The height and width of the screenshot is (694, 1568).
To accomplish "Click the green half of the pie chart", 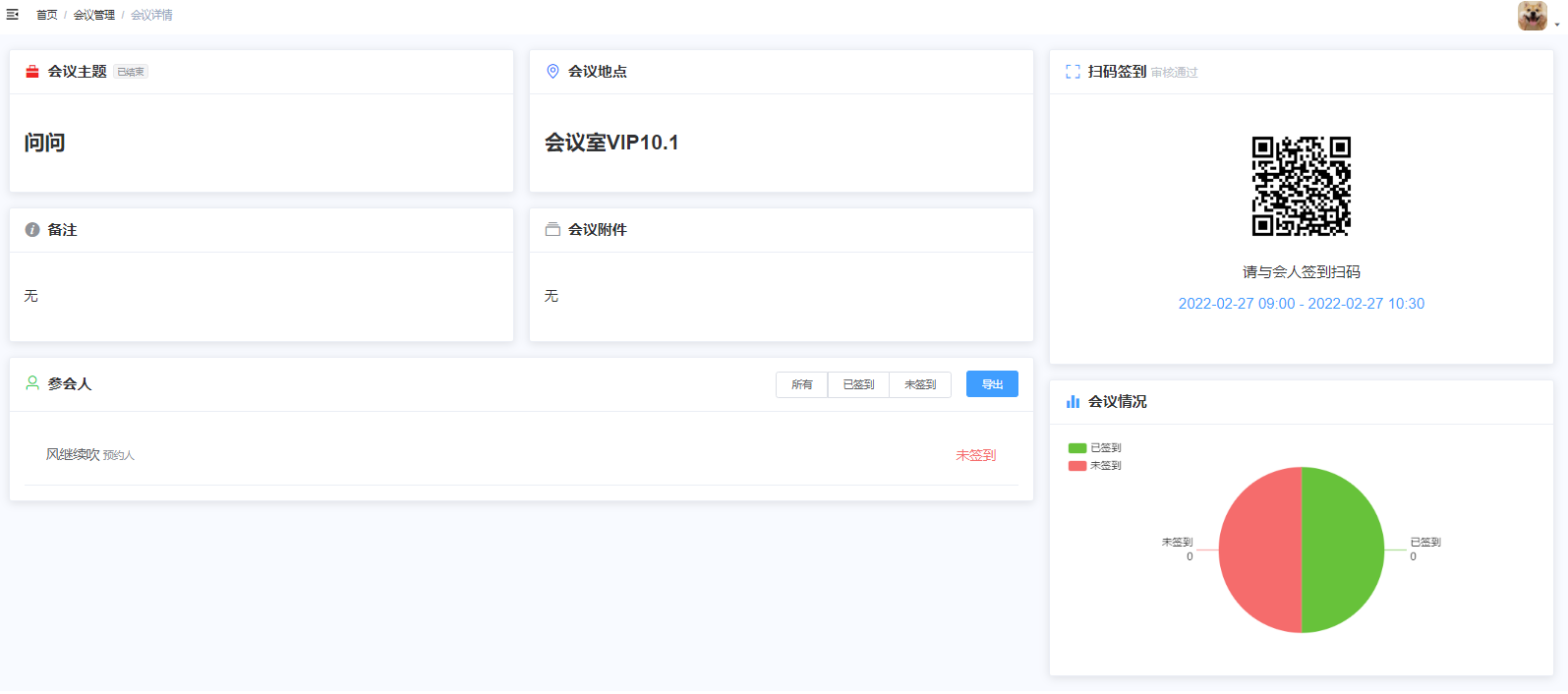I will (x=1343, y=550).
